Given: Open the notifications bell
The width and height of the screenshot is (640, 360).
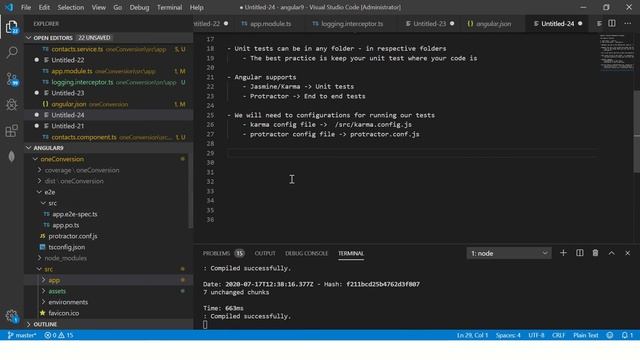Looking at the screenshot, I should click(627, 335).
